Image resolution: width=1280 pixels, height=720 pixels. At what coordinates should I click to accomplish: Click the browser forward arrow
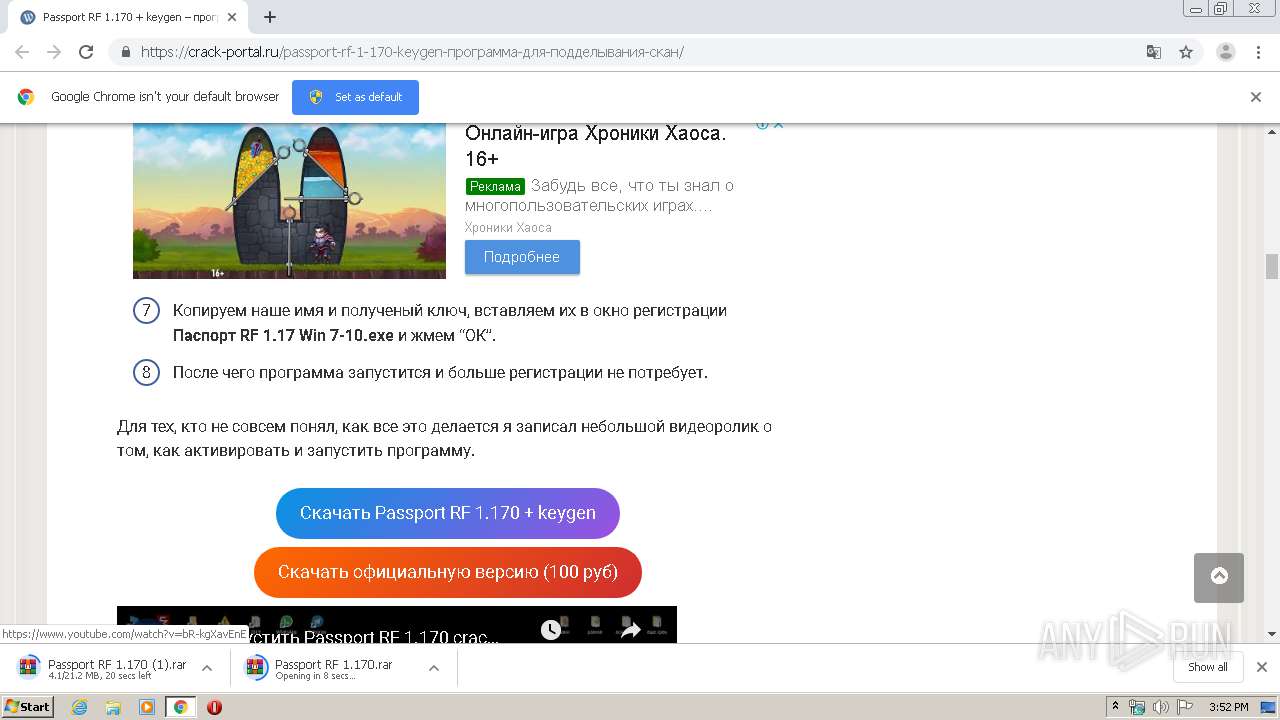point(54,52)
